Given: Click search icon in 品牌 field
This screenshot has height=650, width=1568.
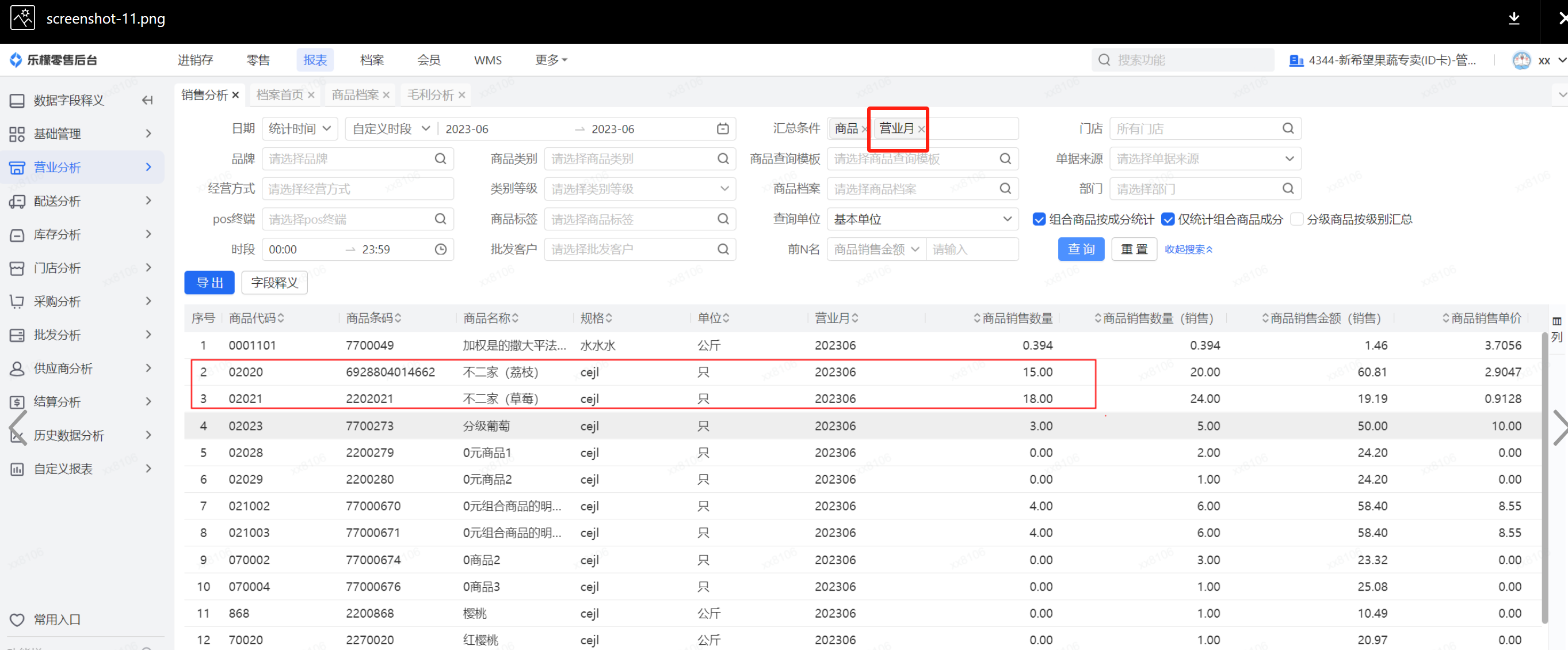Looking at the screenshot, I should [440, 159].
